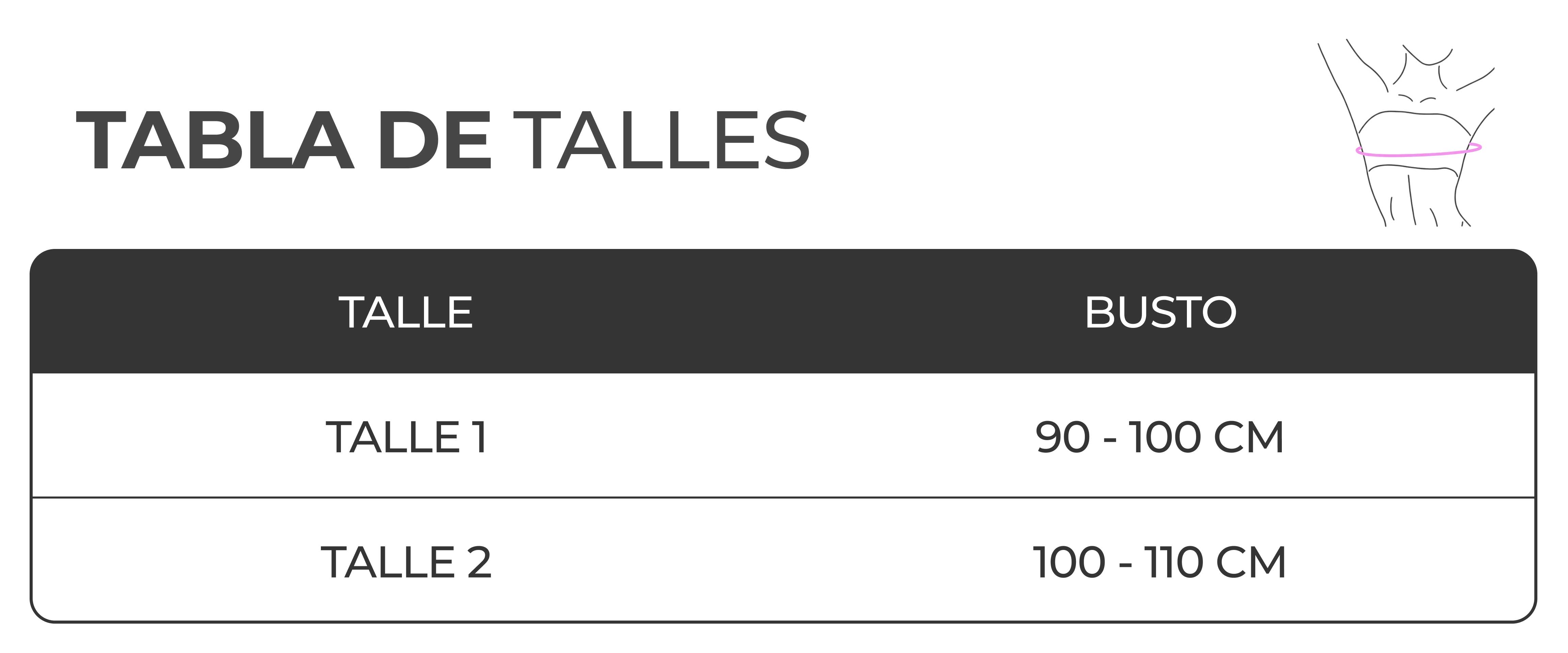Click "CM" in the 100 - 110 row
This screenshot has width=1568, height=653.
(x=1251, y=562)
